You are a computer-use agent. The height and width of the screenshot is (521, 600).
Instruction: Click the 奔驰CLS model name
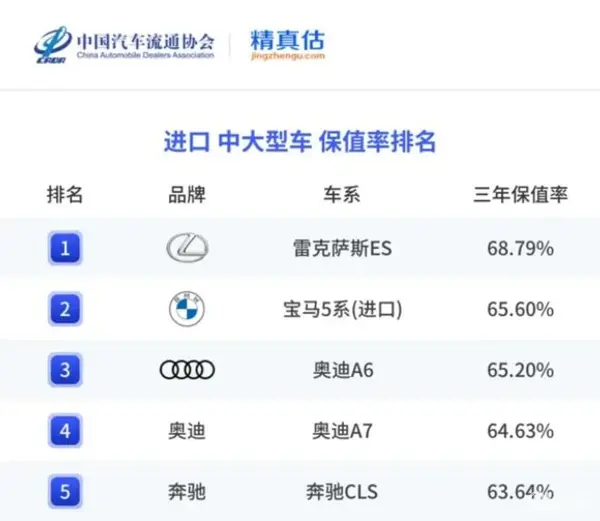click(342, 492)
